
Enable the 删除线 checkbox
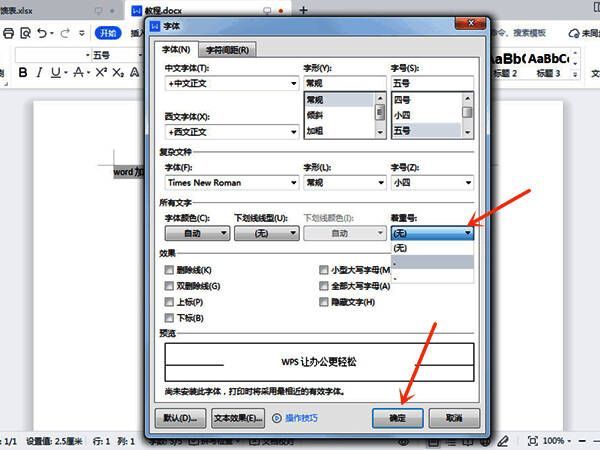168,270
